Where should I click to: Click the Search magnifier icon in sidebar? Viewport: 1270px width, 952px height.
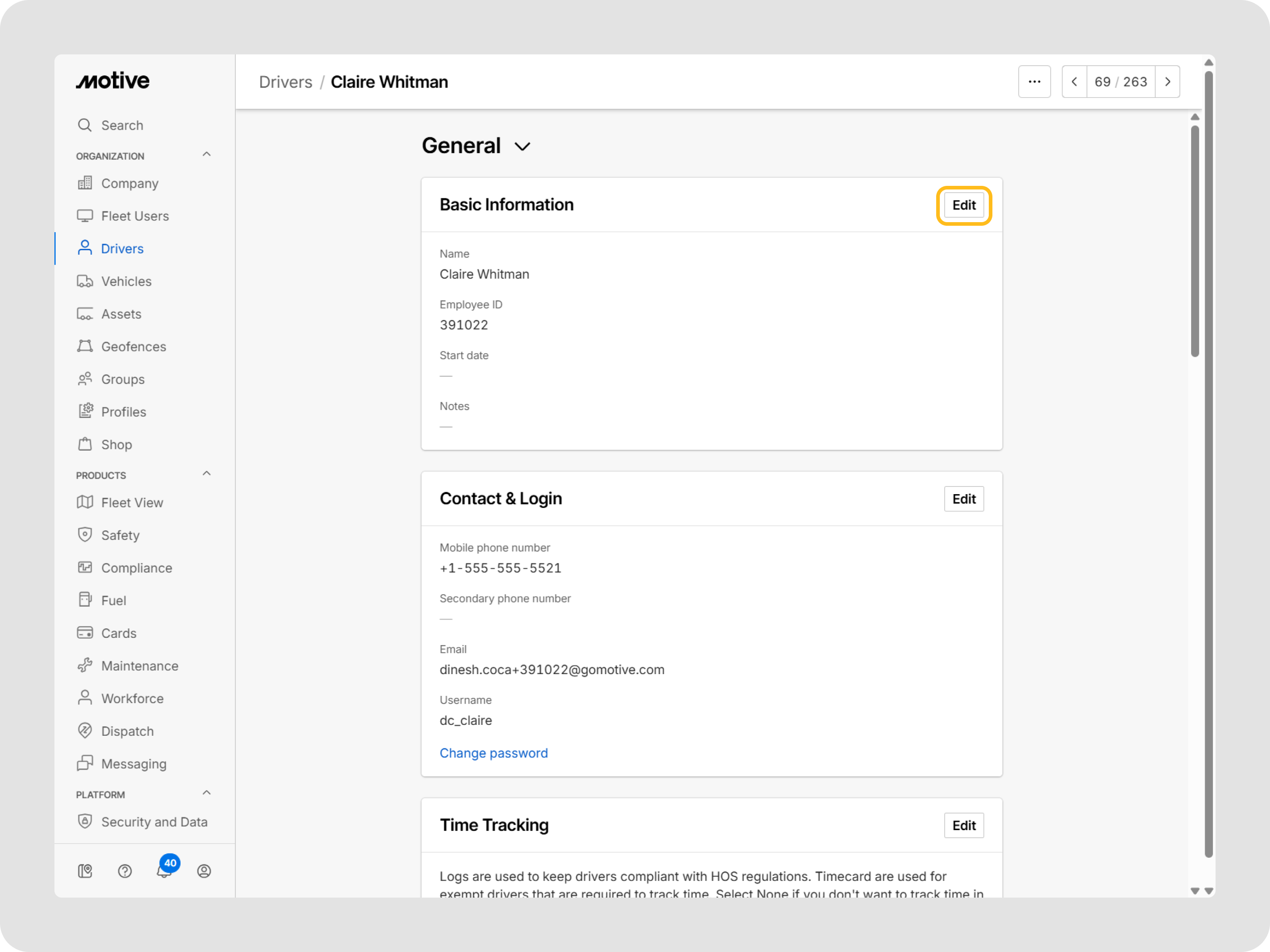coord(84,125)
